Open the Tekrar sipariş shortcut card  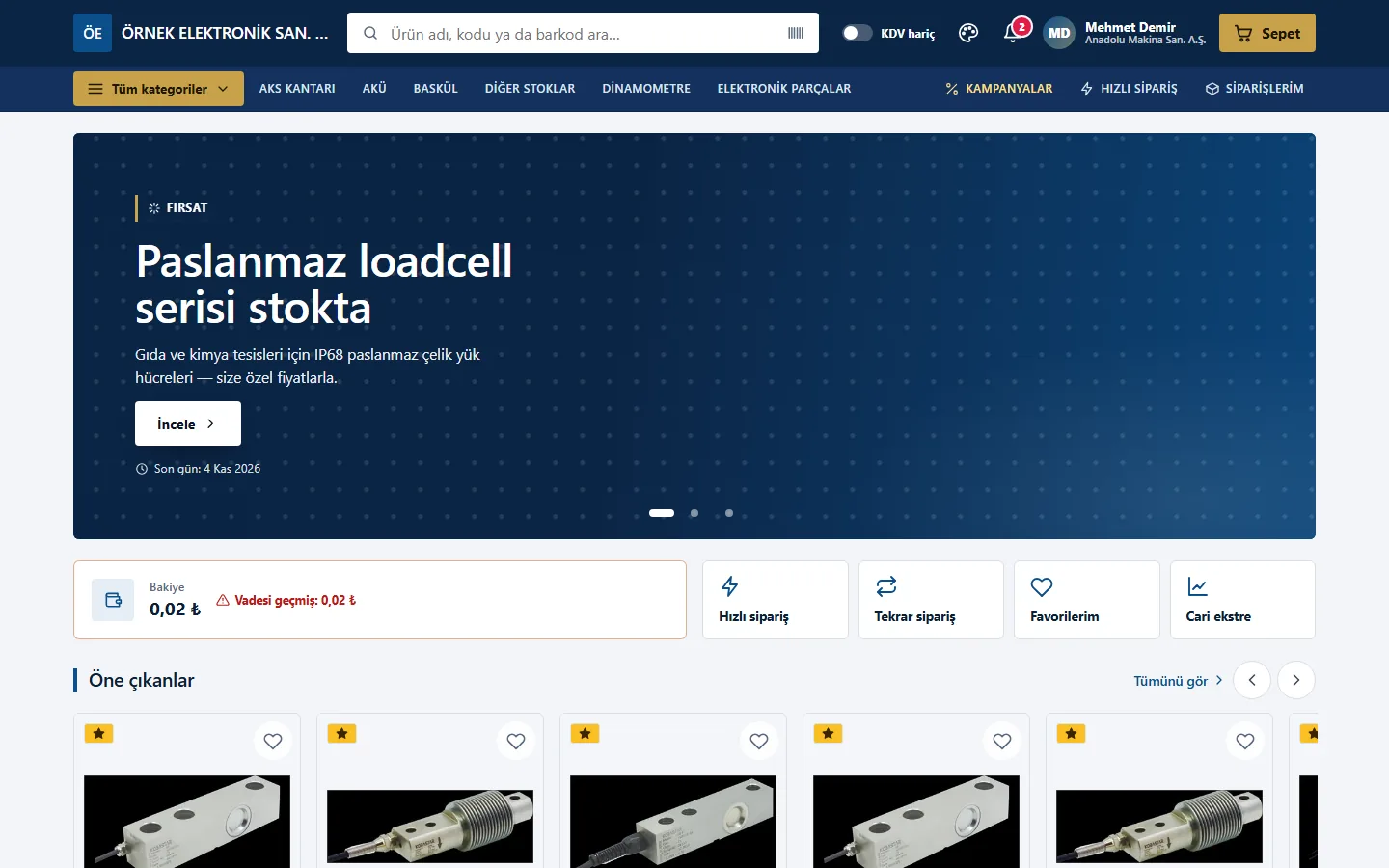tap(931, 600)
